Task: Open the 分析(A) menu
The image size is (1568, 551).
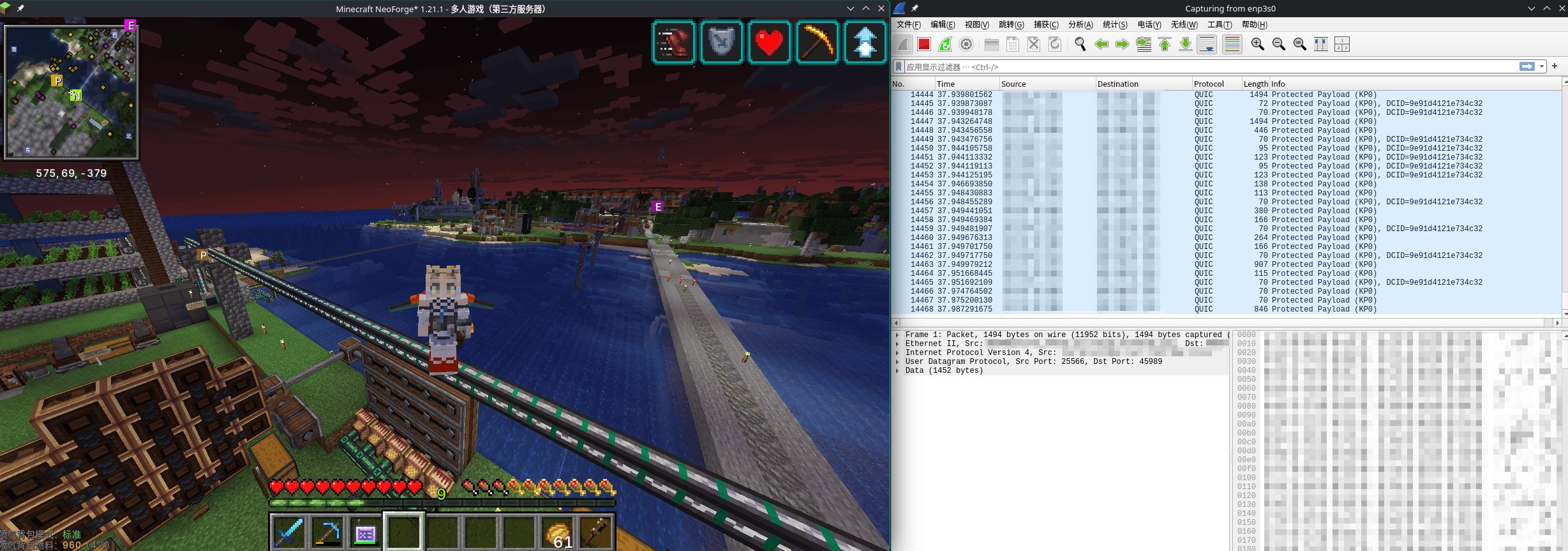Action: [1081, 25]
